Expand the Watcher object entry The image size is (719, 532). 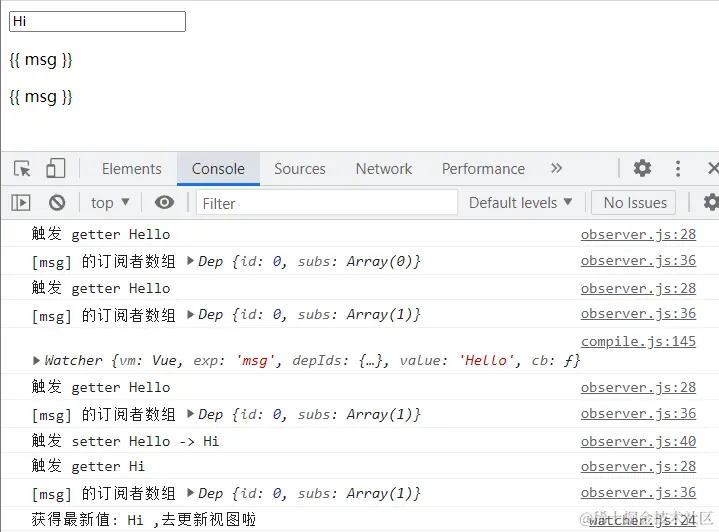click(36, 360)
